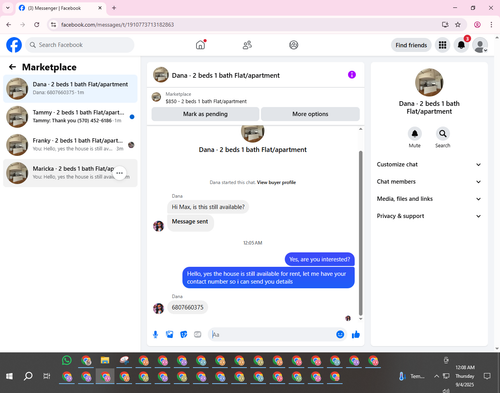Send a thumbs-up like
Screen dimensions: 500x393
click(356, 334)
